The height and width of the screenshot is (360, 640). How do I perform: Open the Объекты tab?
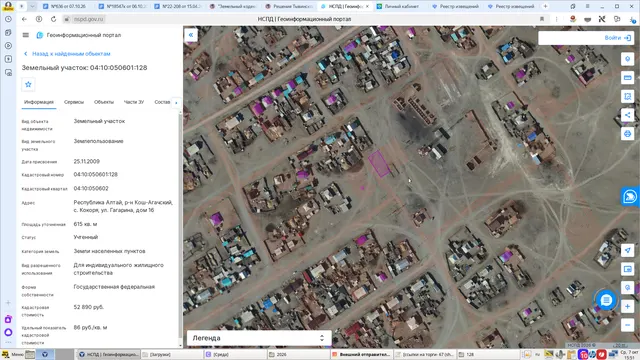(104, 102)
